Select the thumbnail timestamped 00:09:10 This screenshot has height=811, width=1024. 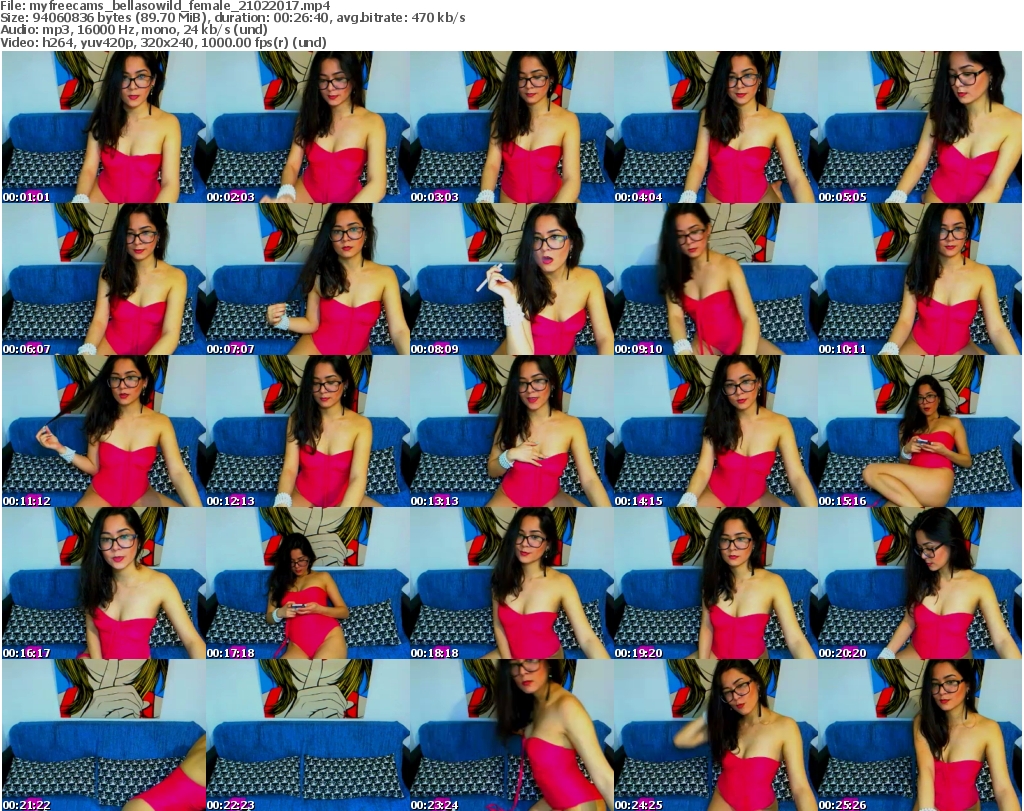tap(716, 279)
